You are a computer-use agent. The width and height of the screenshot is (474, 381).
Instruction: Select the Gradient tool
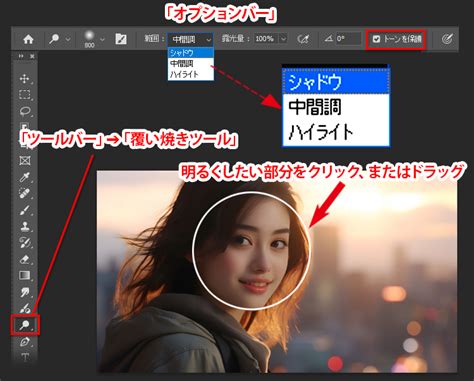(x=25, y=275)
